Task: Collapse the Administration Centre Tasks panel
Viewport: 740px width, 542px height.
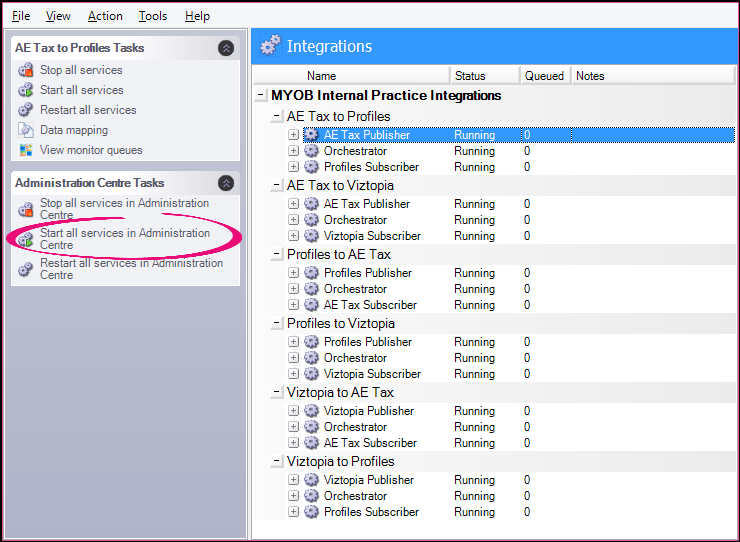Action: tap(226, 183)
